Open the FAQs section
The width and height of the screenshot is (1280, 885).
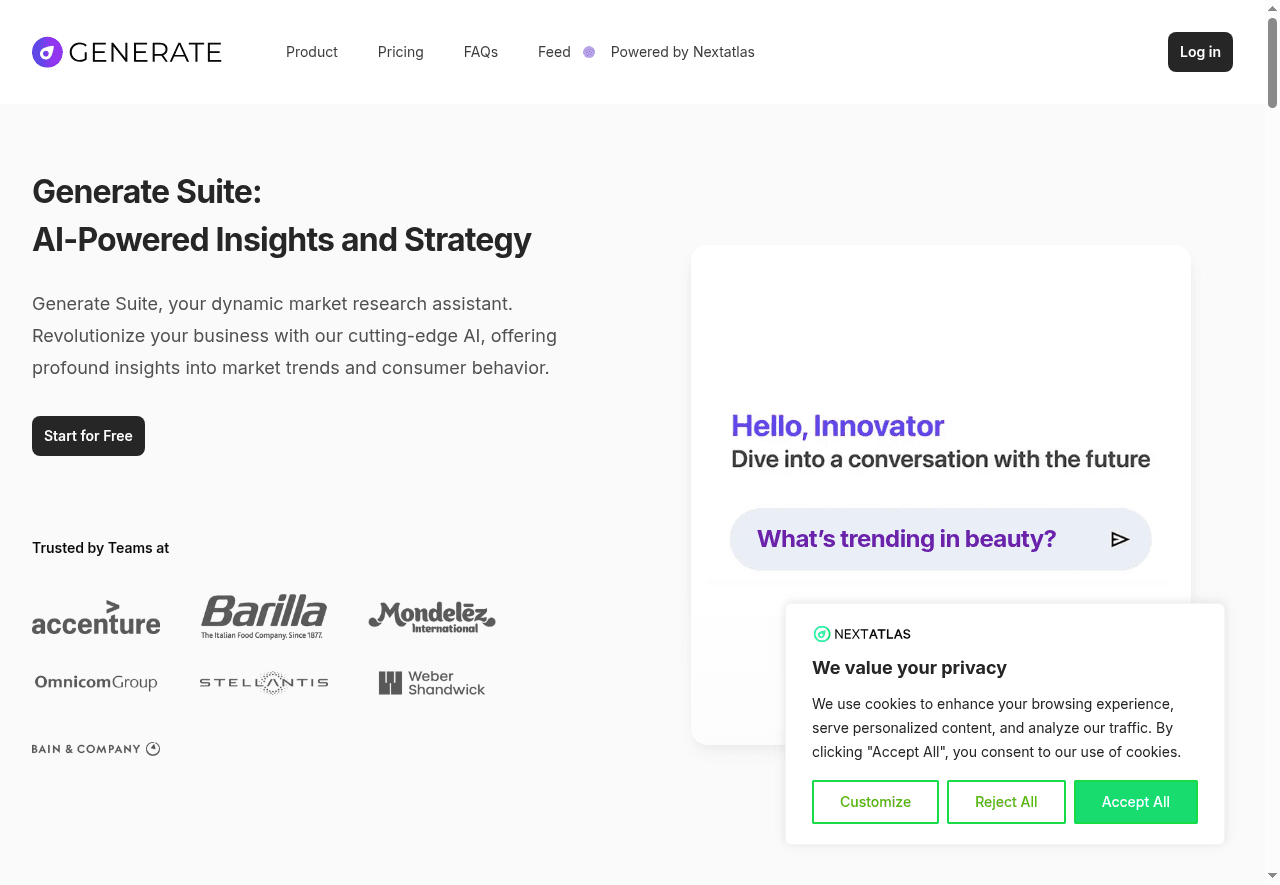click(x=481, y=52)
